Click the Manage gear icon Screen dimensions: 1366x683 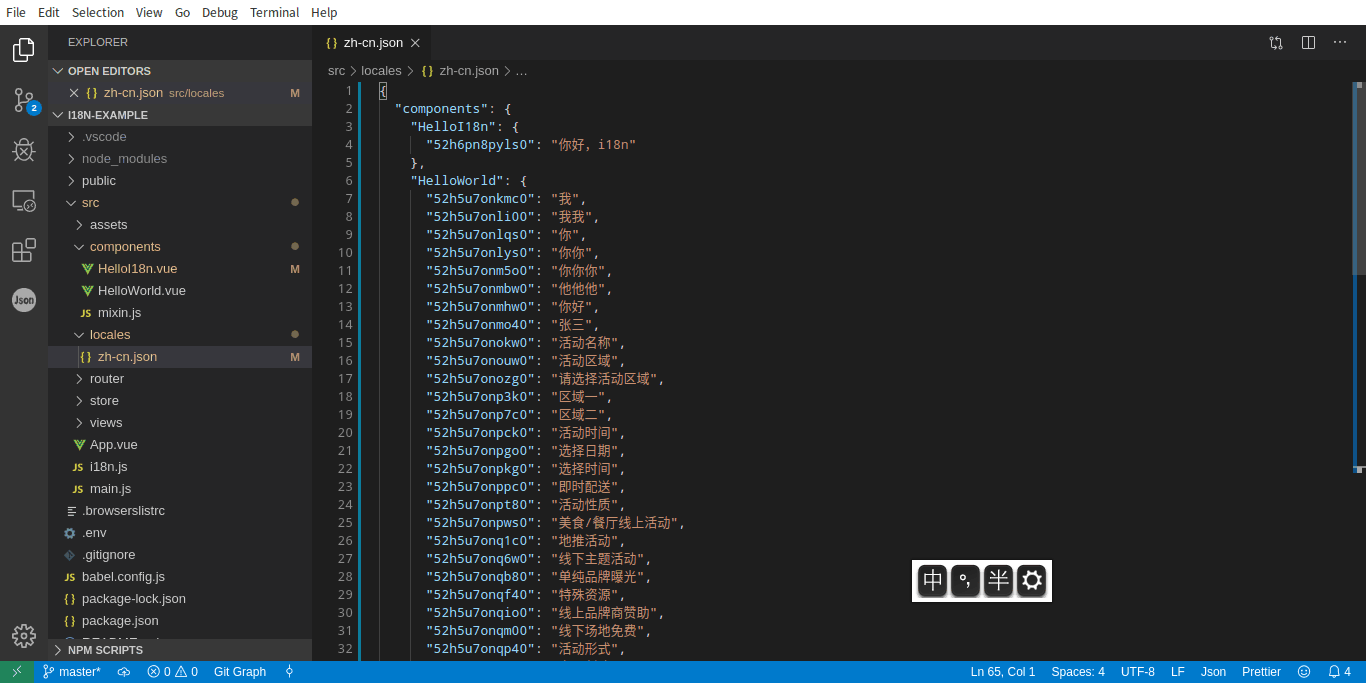[x=24, y=636]
